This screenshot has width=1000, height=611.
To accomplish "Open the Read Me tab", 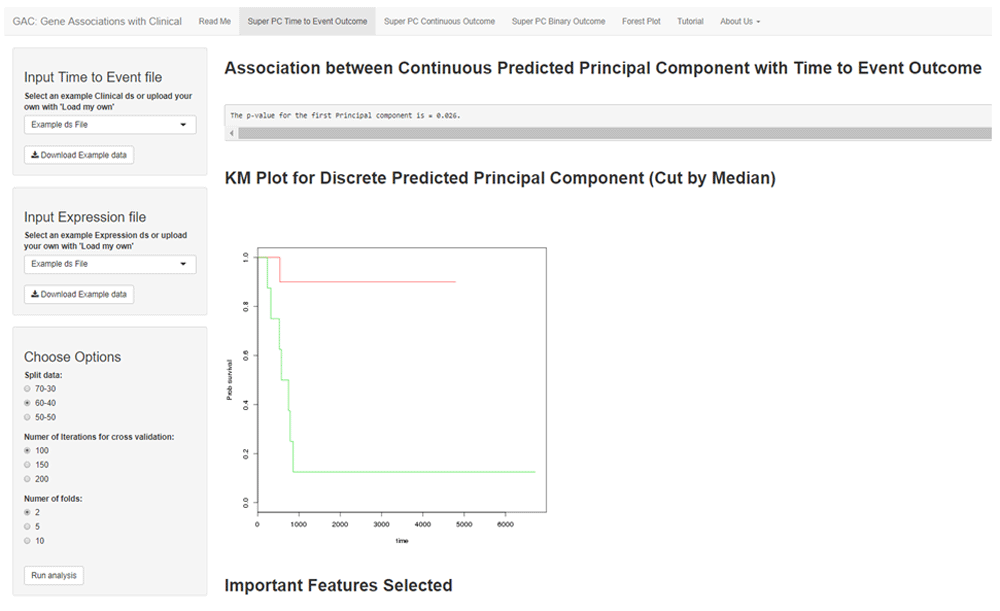I will (x=214, y=21).
